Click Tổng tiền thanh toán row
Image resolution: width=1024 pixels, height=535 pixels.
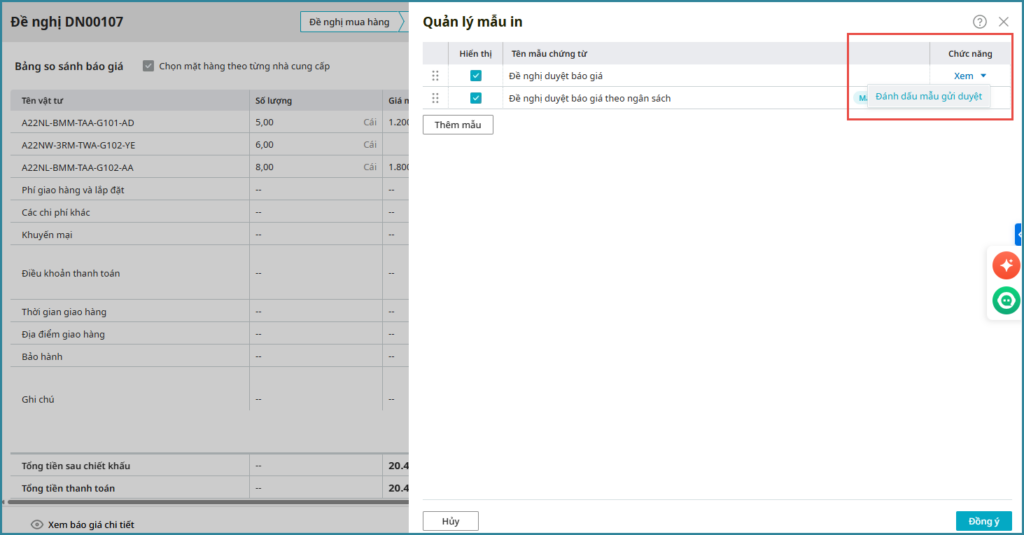210,488
